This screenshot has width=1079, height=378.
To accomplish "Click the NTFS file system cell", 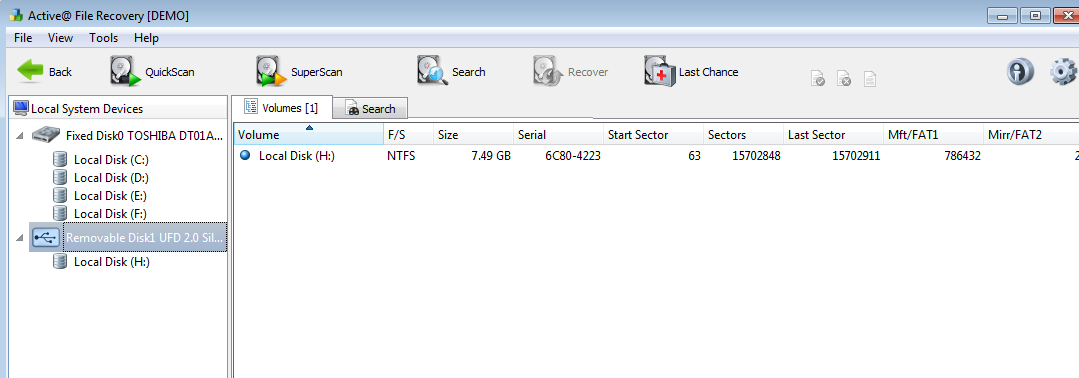I will coord(402,156).
